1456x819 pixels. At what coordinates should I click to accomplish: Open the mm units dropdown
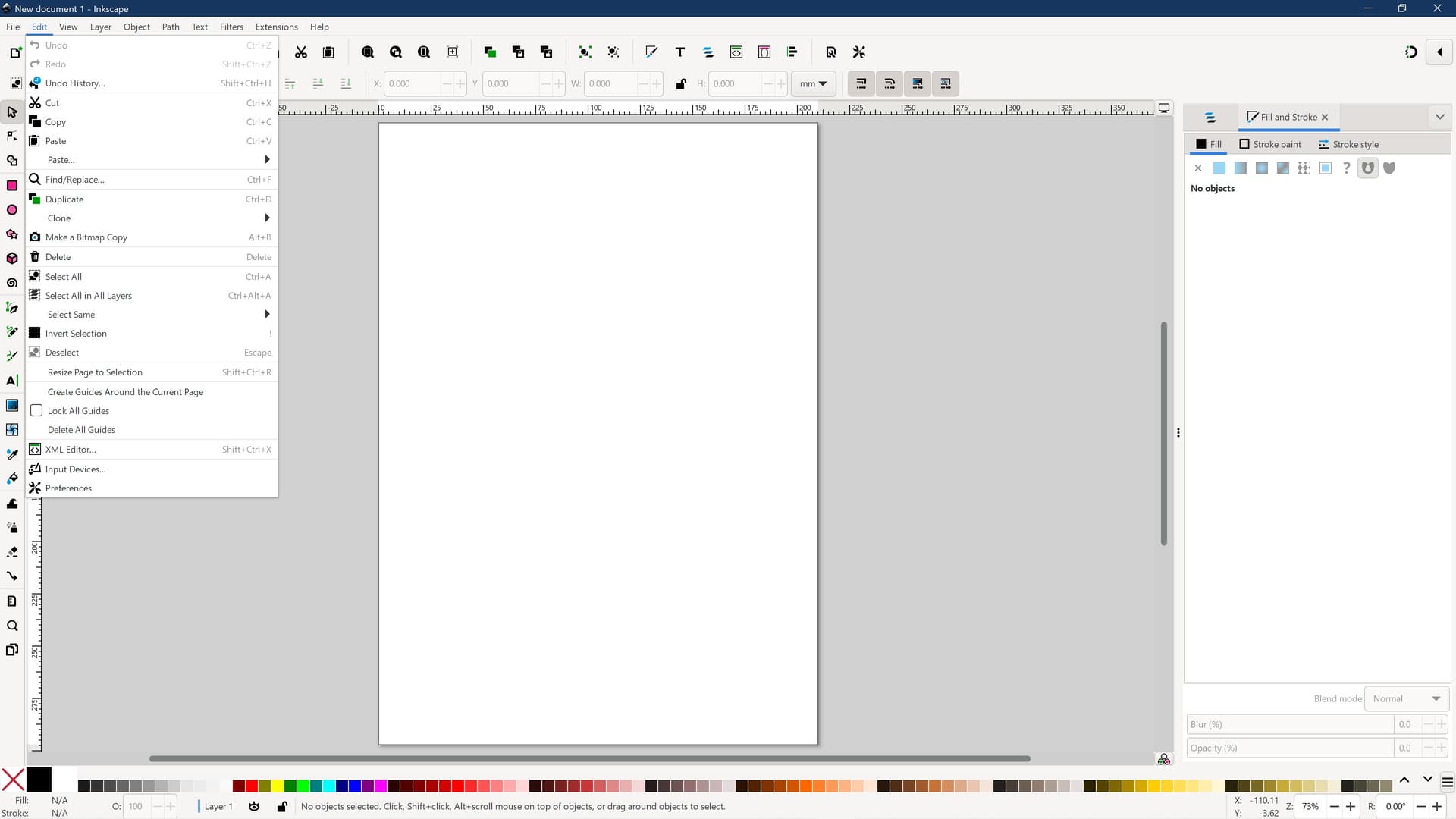pyautogui.click(x=813, y=84)
